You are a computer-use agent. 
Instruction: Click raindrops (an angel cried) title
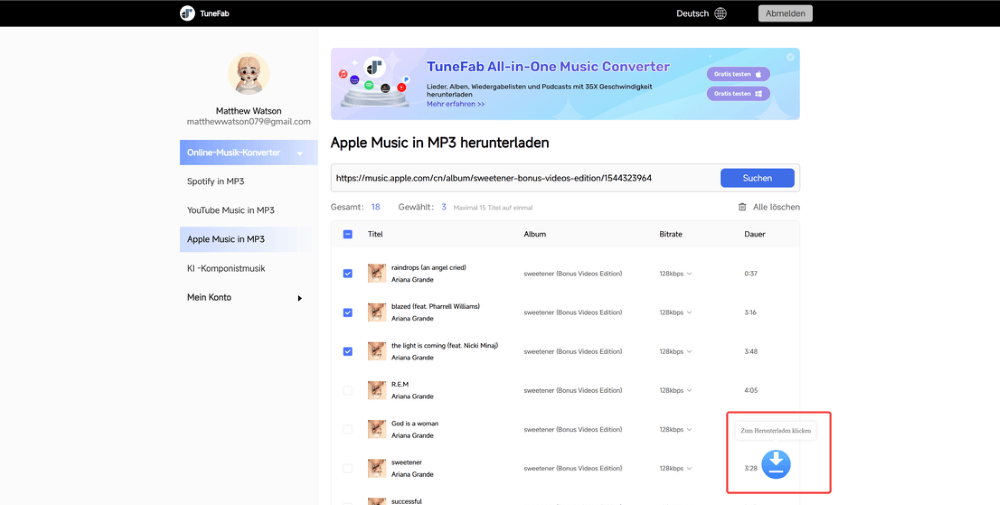[429, 267]
